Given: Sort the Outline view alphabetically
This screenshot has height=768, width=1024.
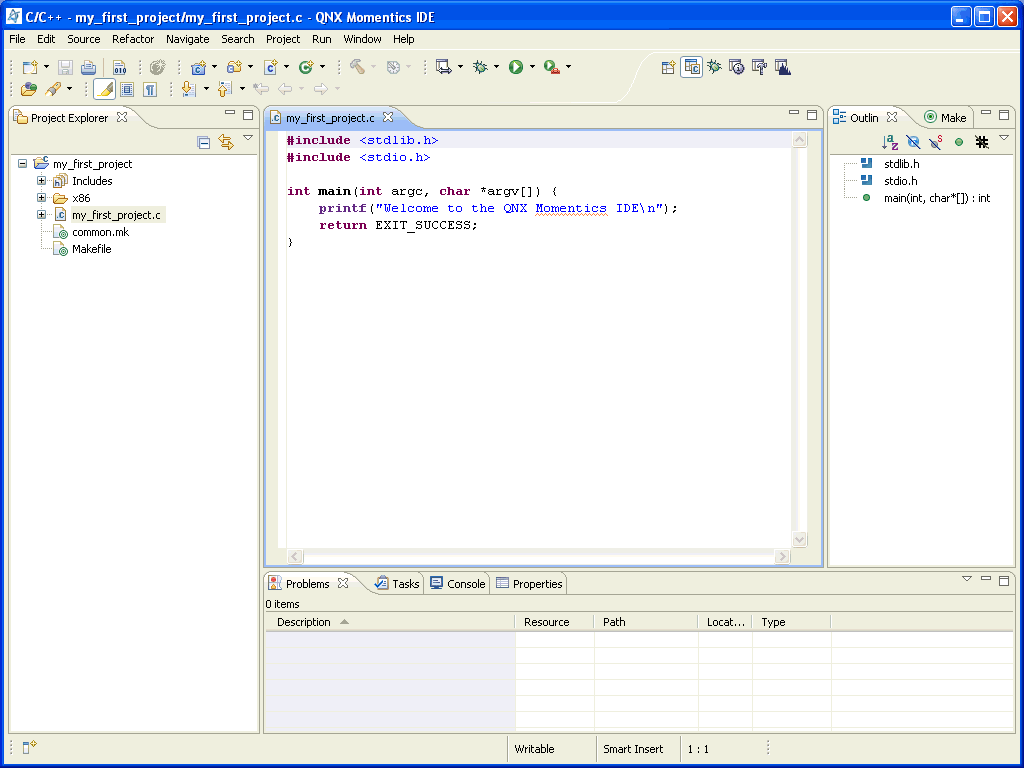Looking at the screenshot, I should [890, 142].
